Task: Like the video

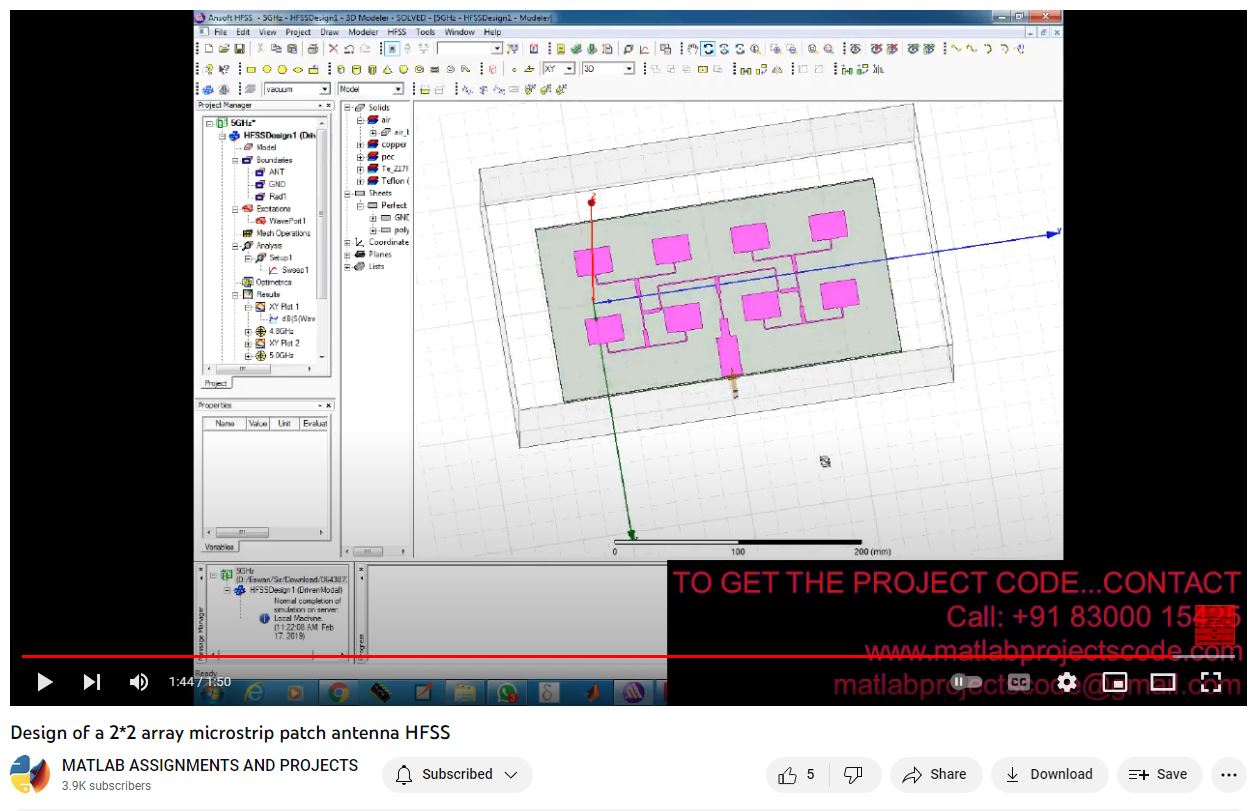Action: tap(798, 774)
